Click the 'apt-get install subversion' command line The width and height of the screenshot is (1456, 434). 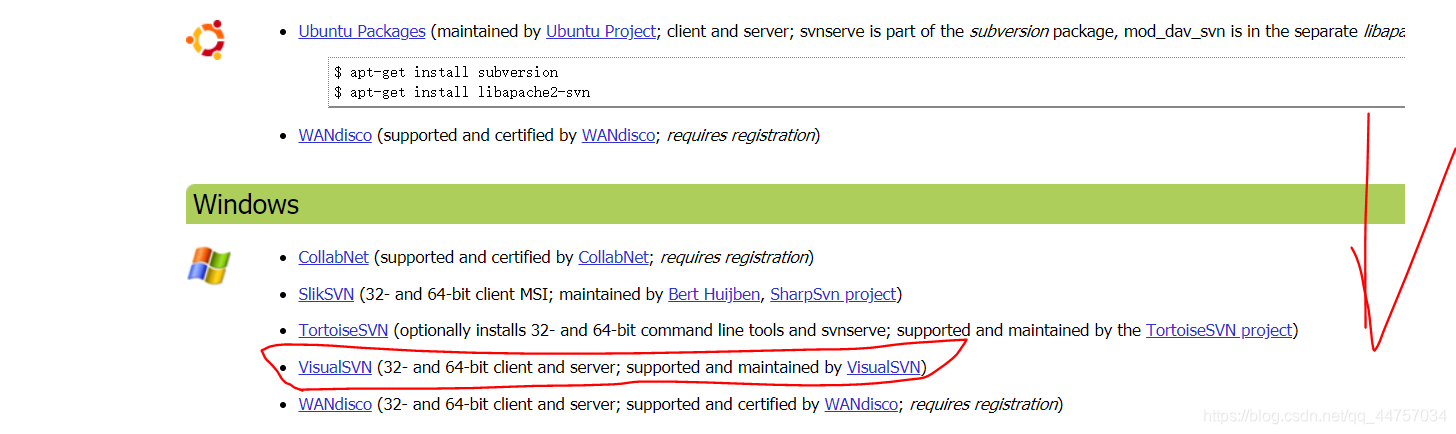click(446, 72)
